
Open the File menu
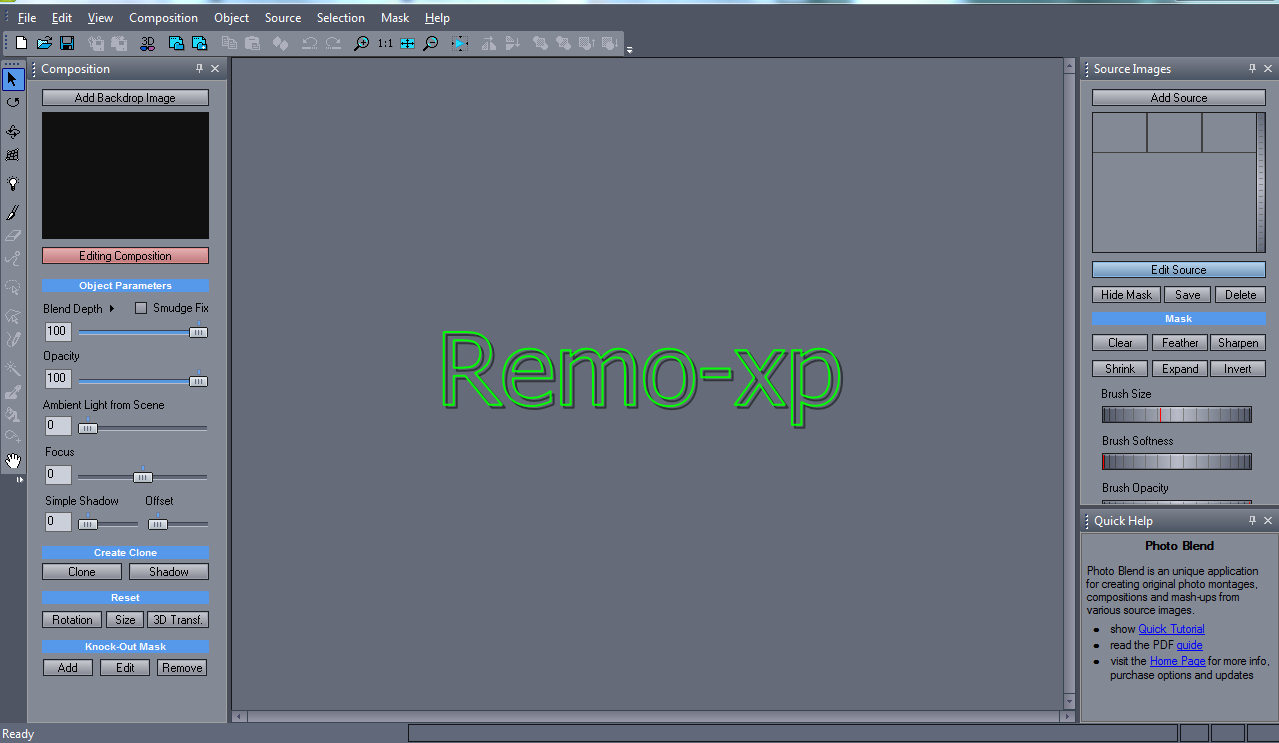tap(27, 18)
